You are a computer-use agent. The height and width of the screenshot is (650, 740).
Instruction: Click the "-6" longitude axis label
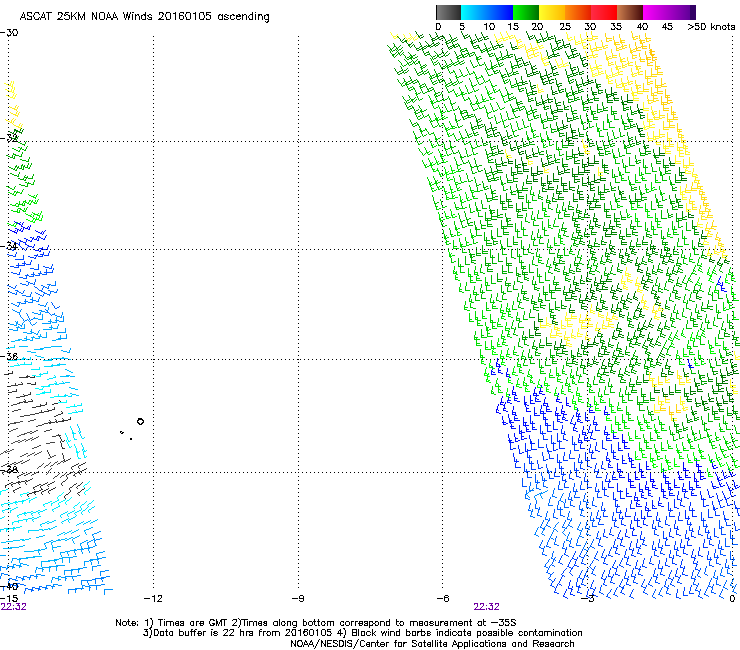(x=443, y=599)
